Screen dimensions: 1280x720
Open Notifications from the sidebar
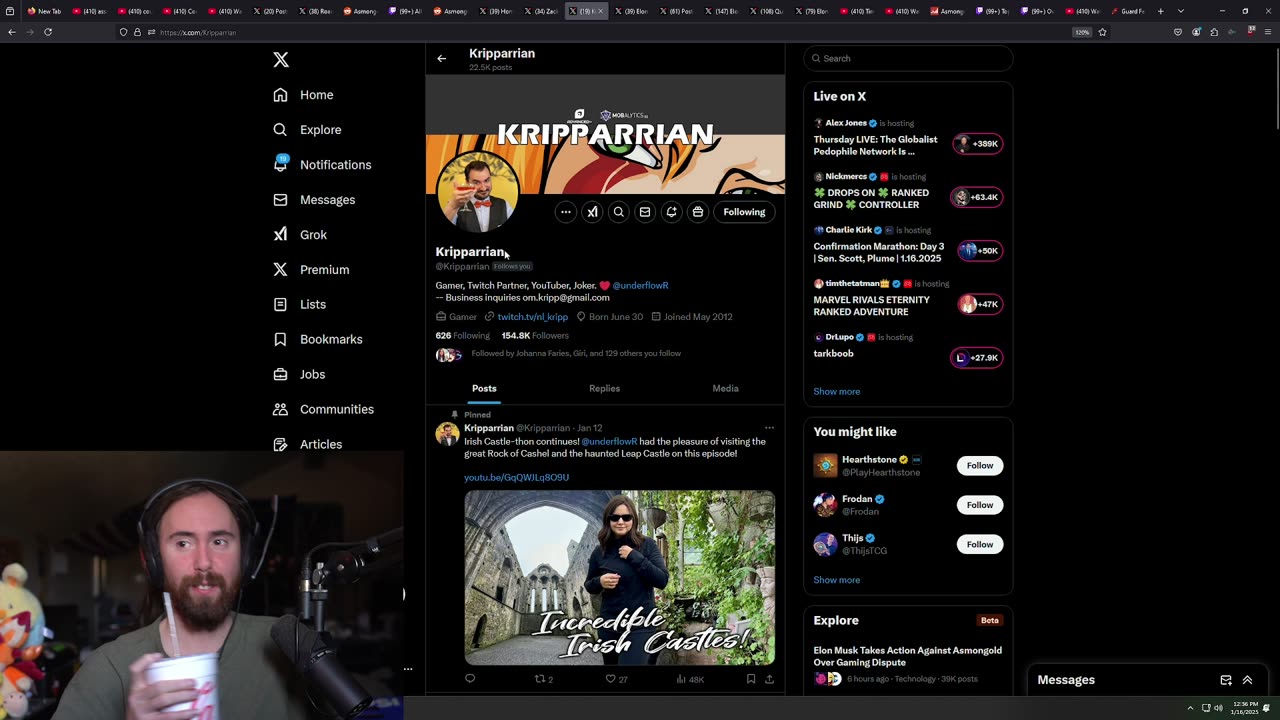pos(322,165)
